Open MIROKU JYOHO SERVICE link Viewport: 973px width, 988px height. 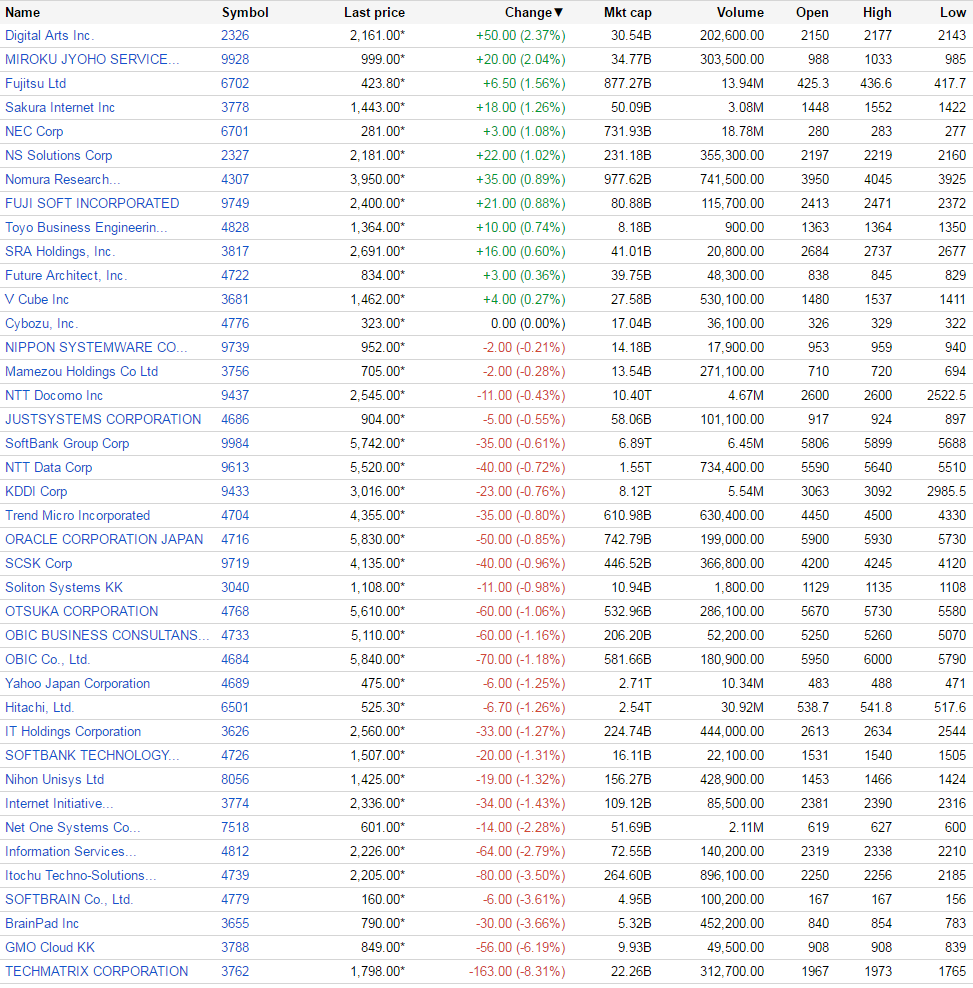92,59
